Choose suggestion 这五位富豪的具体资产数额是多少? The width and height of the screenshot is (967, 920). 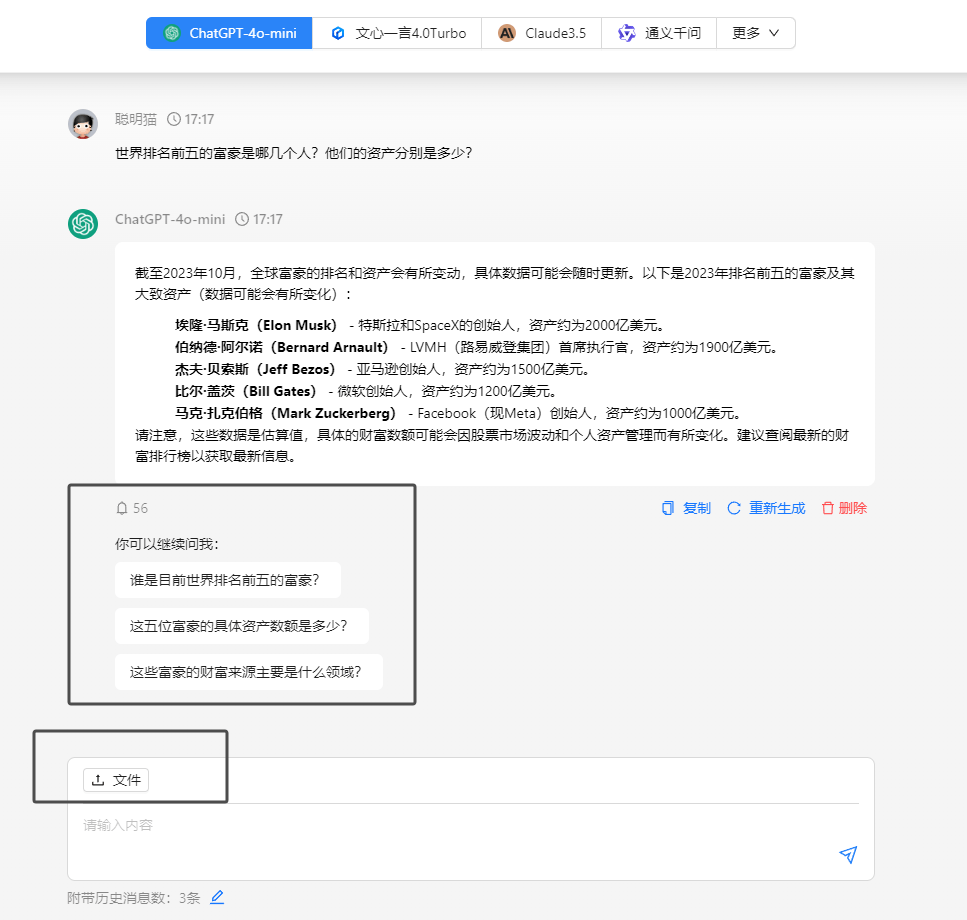click(241, 626)
